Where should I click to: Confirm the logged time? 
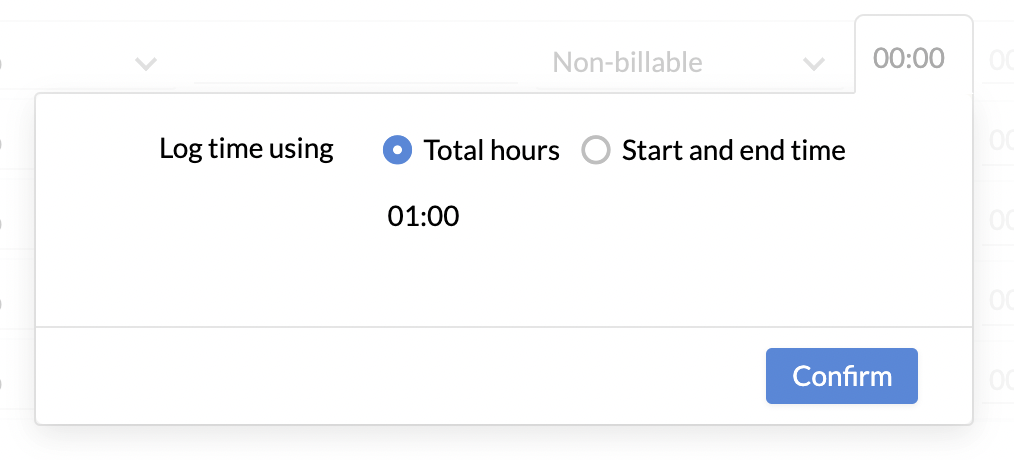(841, 376)
